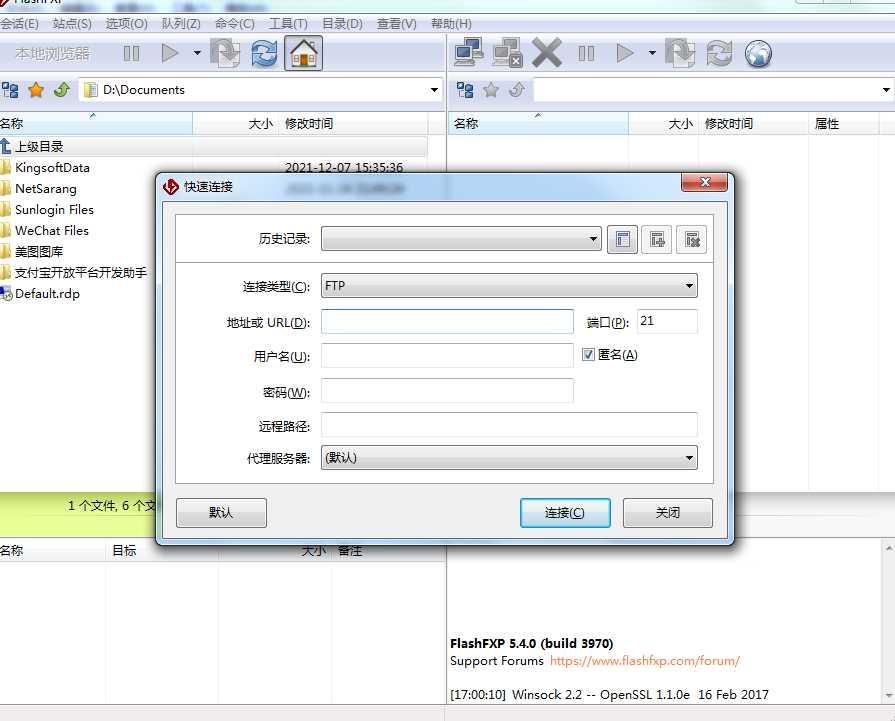Open the 工具(T) menu

[288, 24]
